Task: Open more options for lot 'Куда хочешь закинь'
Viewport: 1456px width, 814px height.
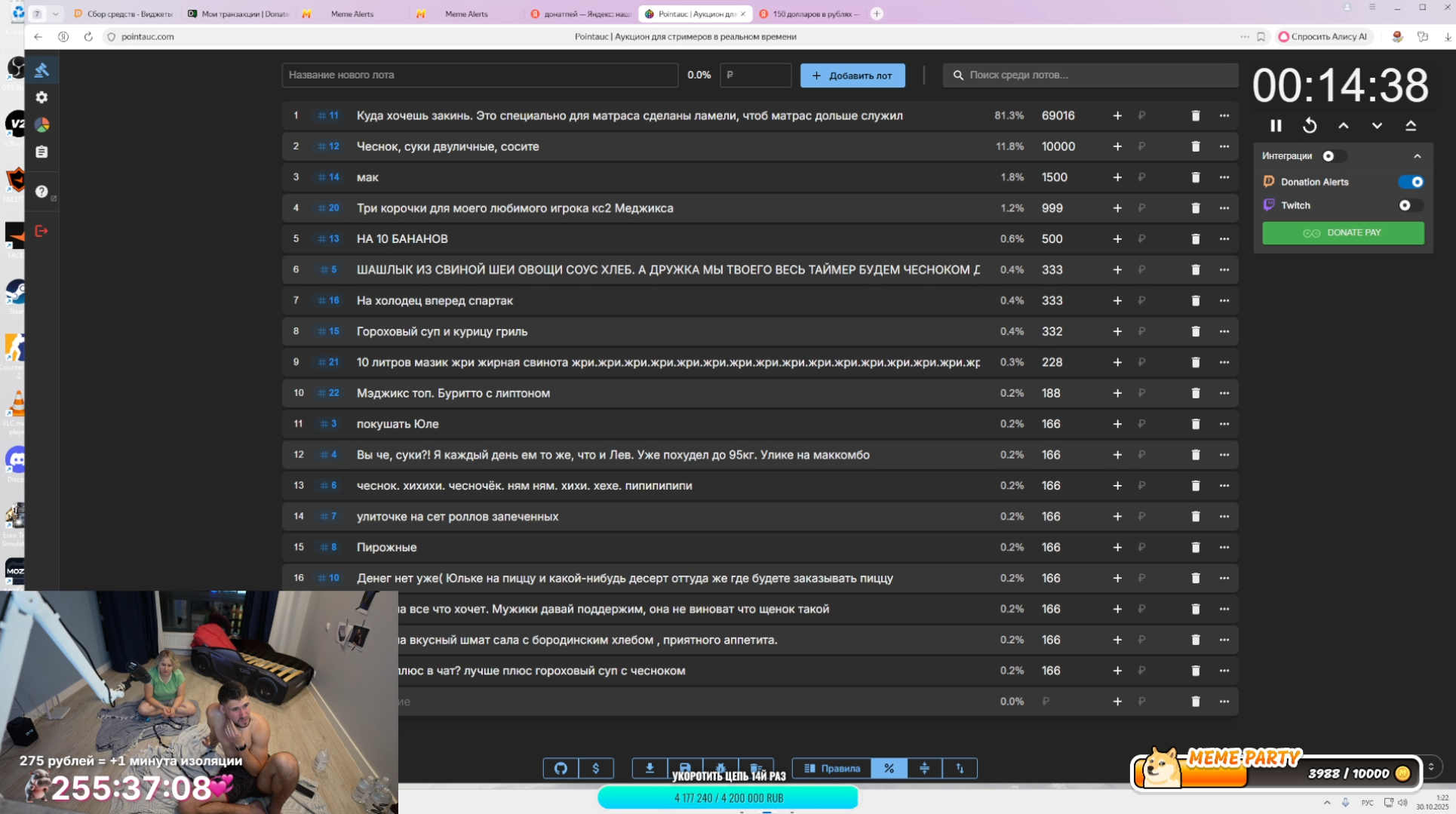Action: coord(1224,115)
